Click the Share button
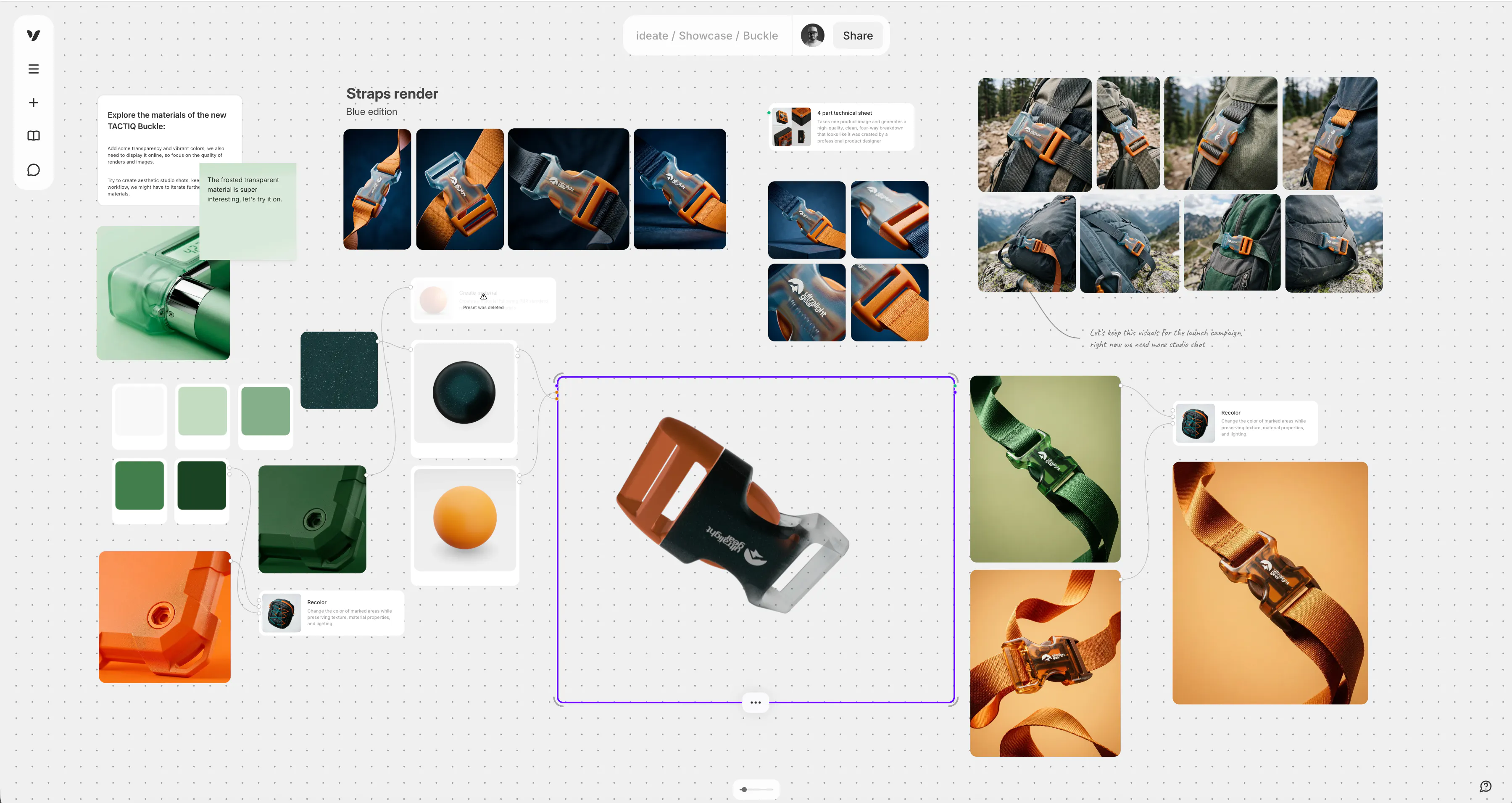This screenshot has width=1512, height=803. pos(858,35)
